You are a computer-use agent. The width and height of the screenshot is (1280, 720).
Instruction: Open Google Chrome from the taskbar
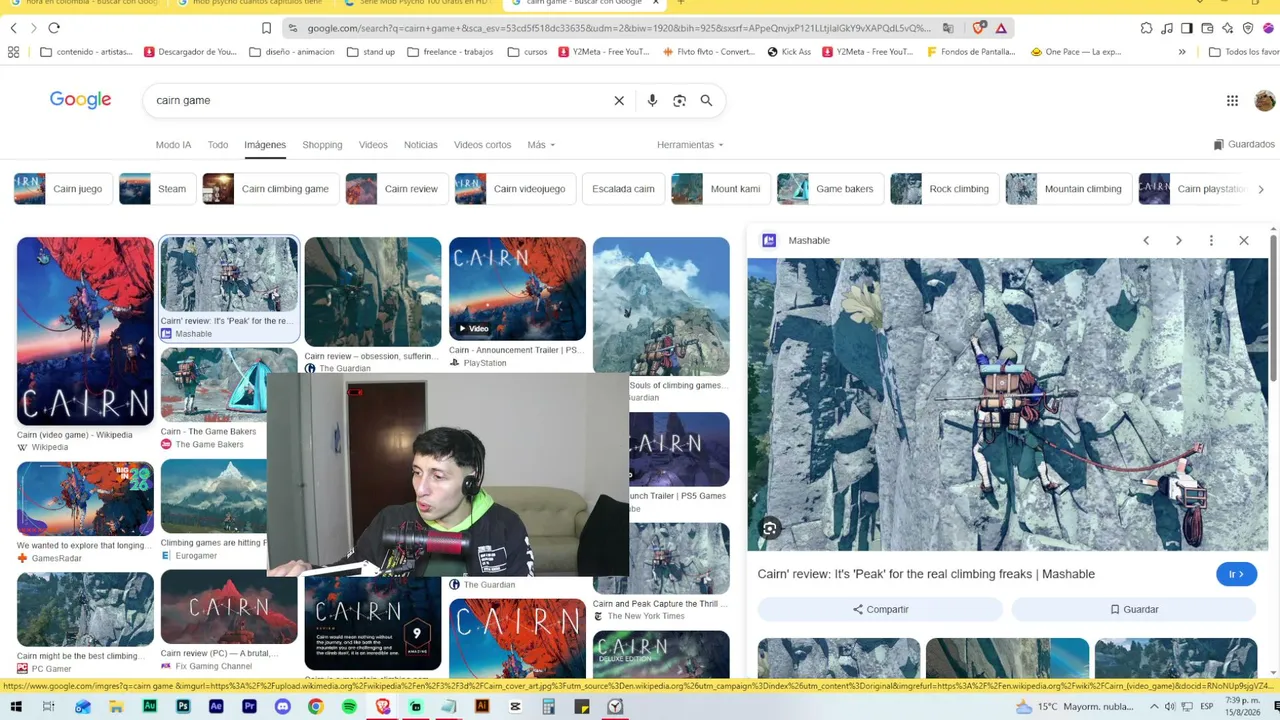(x=315, y=707)
